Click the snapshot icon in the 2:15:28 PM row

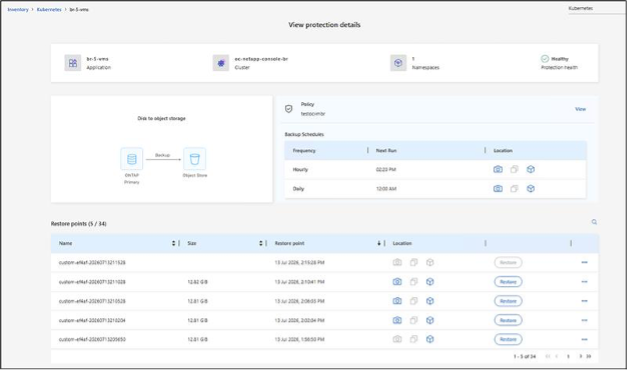397,263
